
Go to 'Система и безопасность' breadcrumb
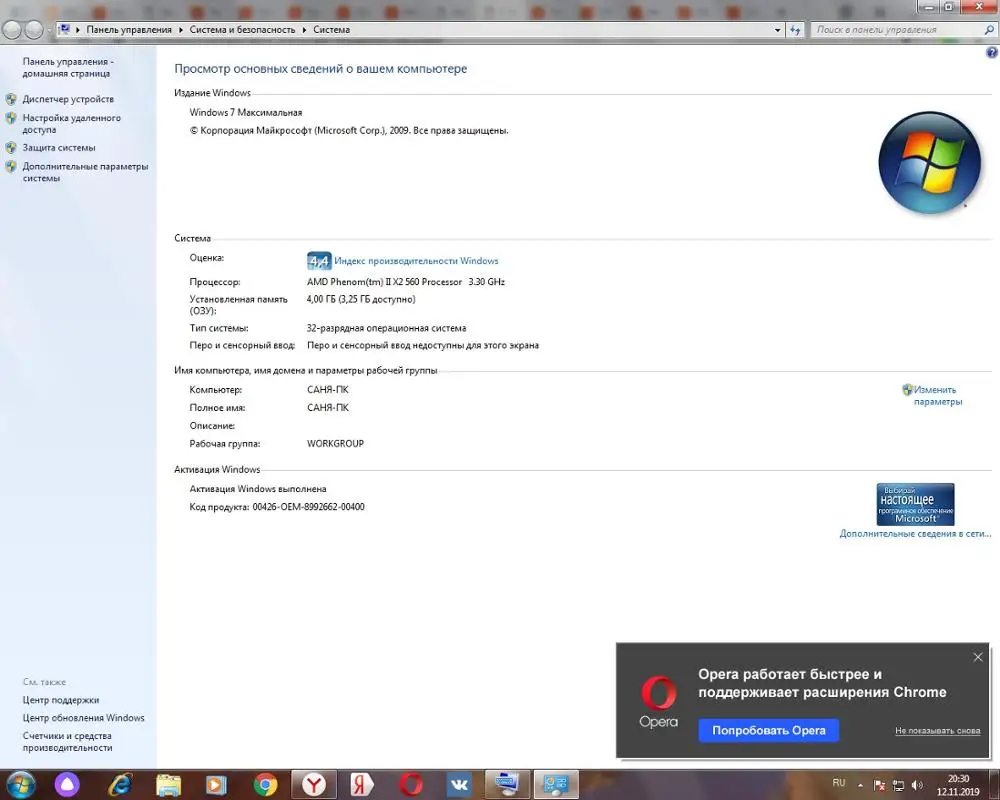(242, 29)
